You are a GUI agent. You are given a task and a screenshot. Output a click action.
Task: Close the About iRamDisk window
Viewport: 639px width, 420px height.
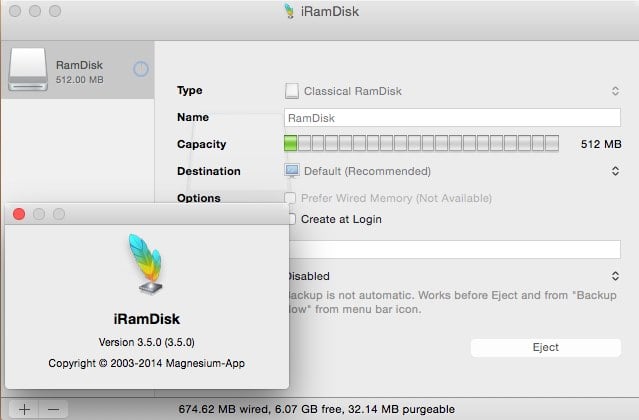coord(19,214)
